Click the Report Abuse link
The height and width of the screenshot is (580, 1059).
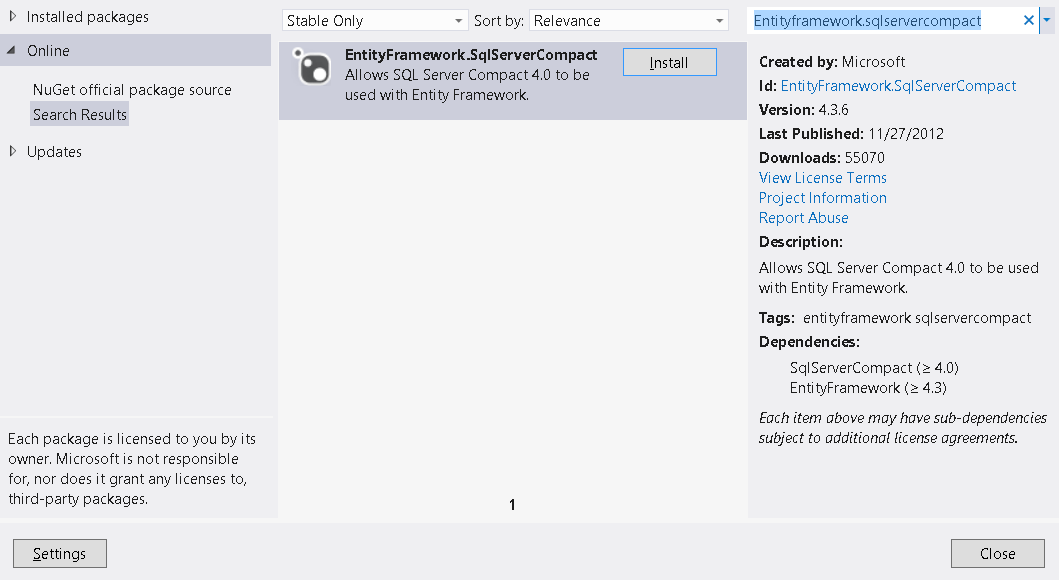point(803,218)
